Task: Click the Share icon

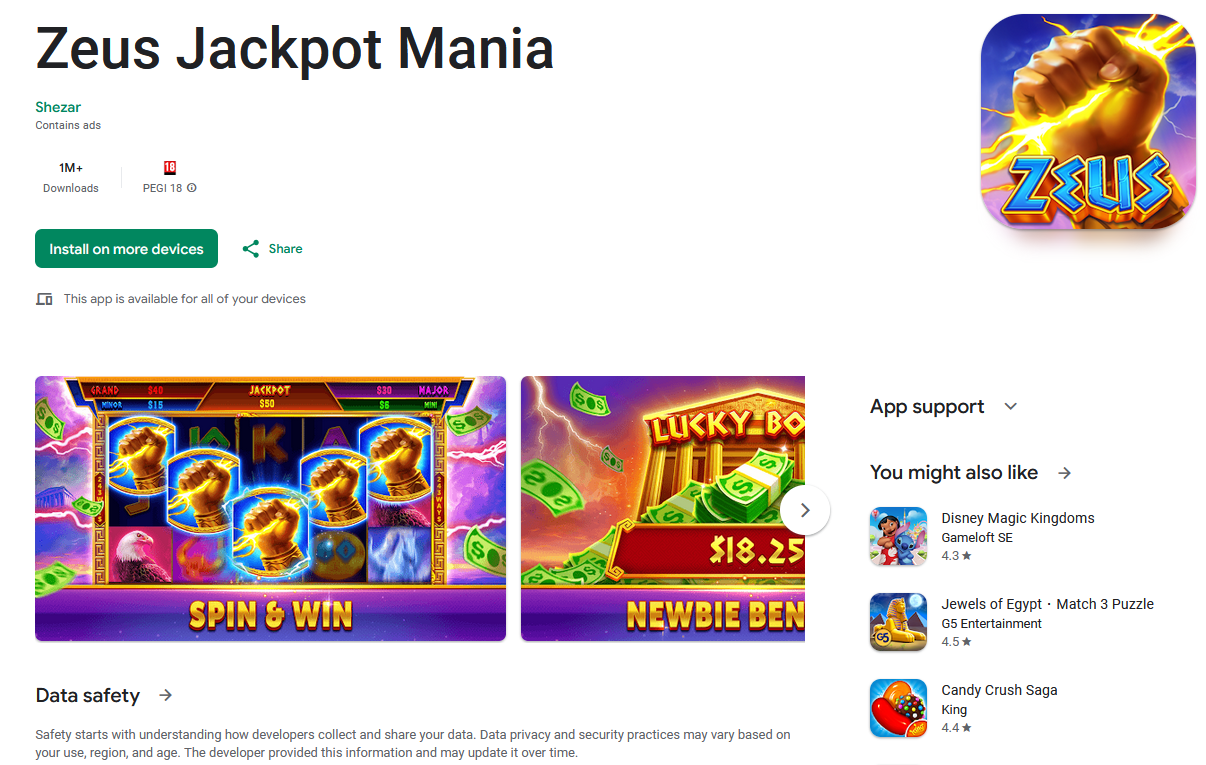Action: click(x=251, y=249)
